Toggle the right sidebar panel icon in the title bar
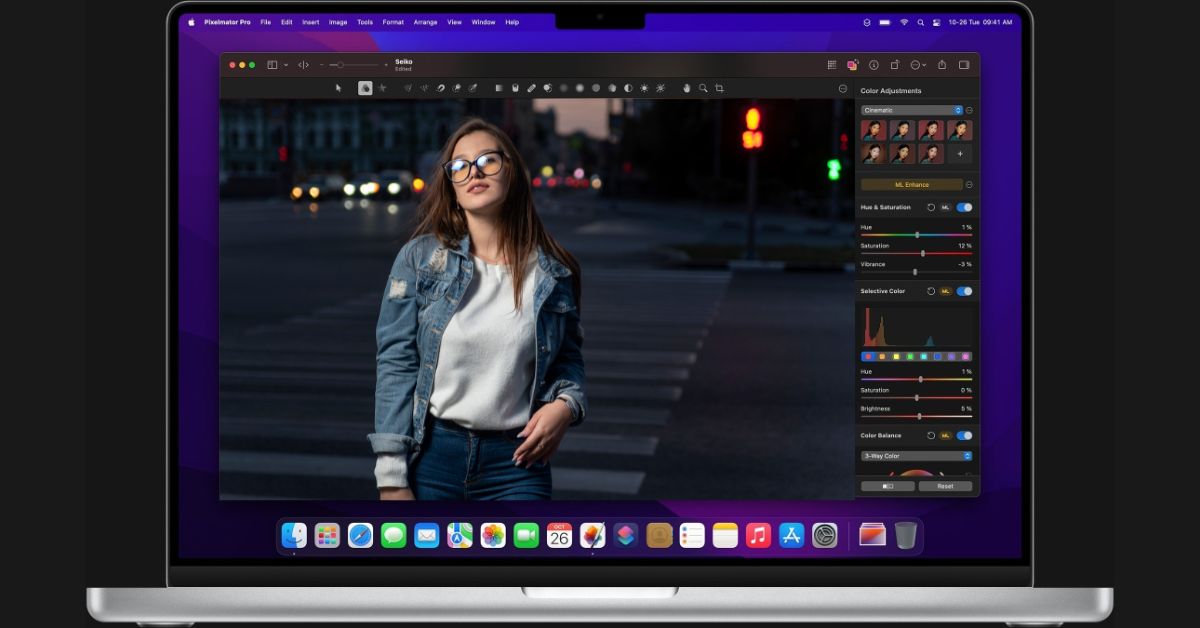The width and height of the screenshot is (1200, 628). pos(964,65)
